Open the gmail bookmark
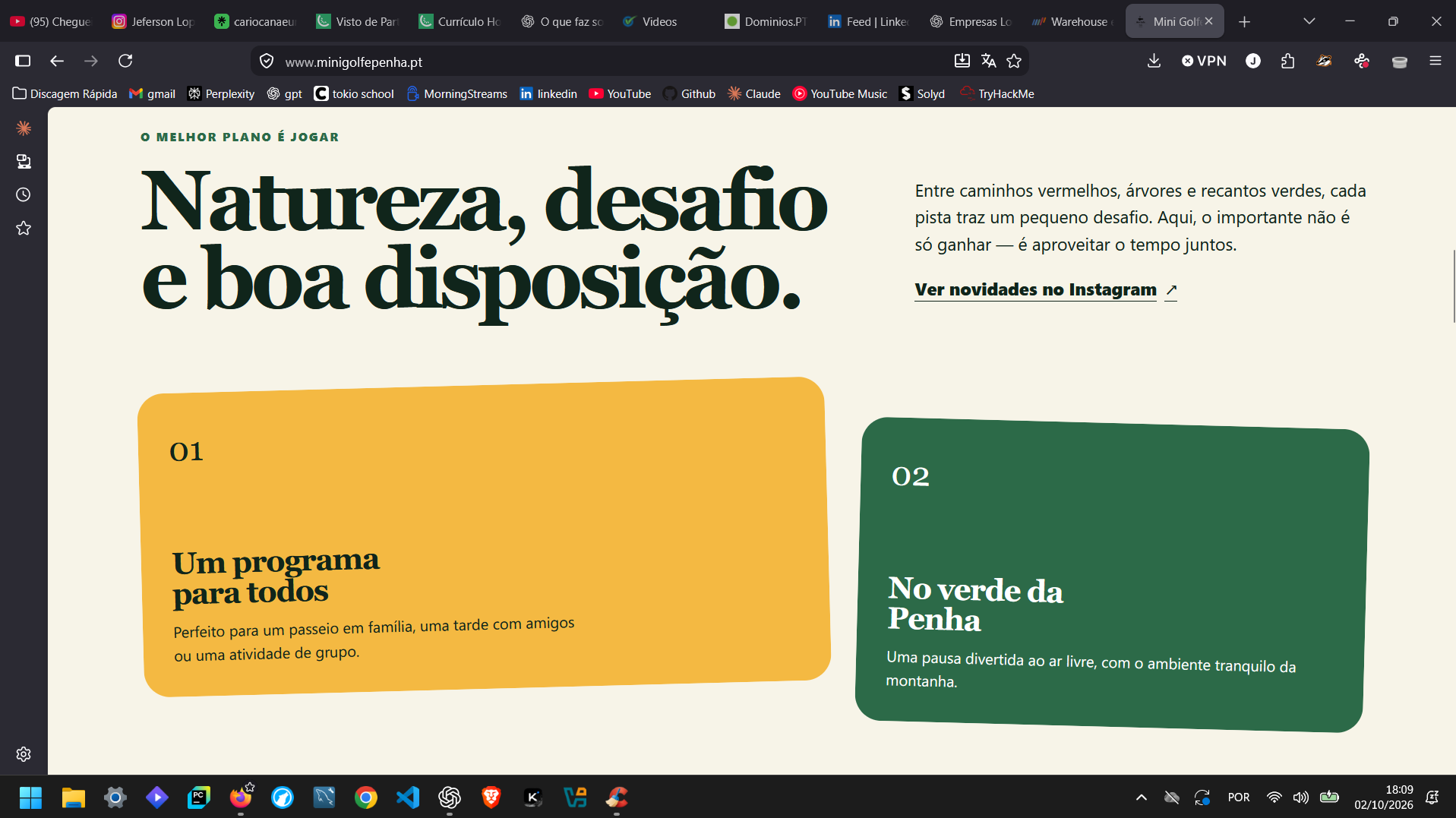The width and height of the screenshot is (1456, 818). click(153, 93)
